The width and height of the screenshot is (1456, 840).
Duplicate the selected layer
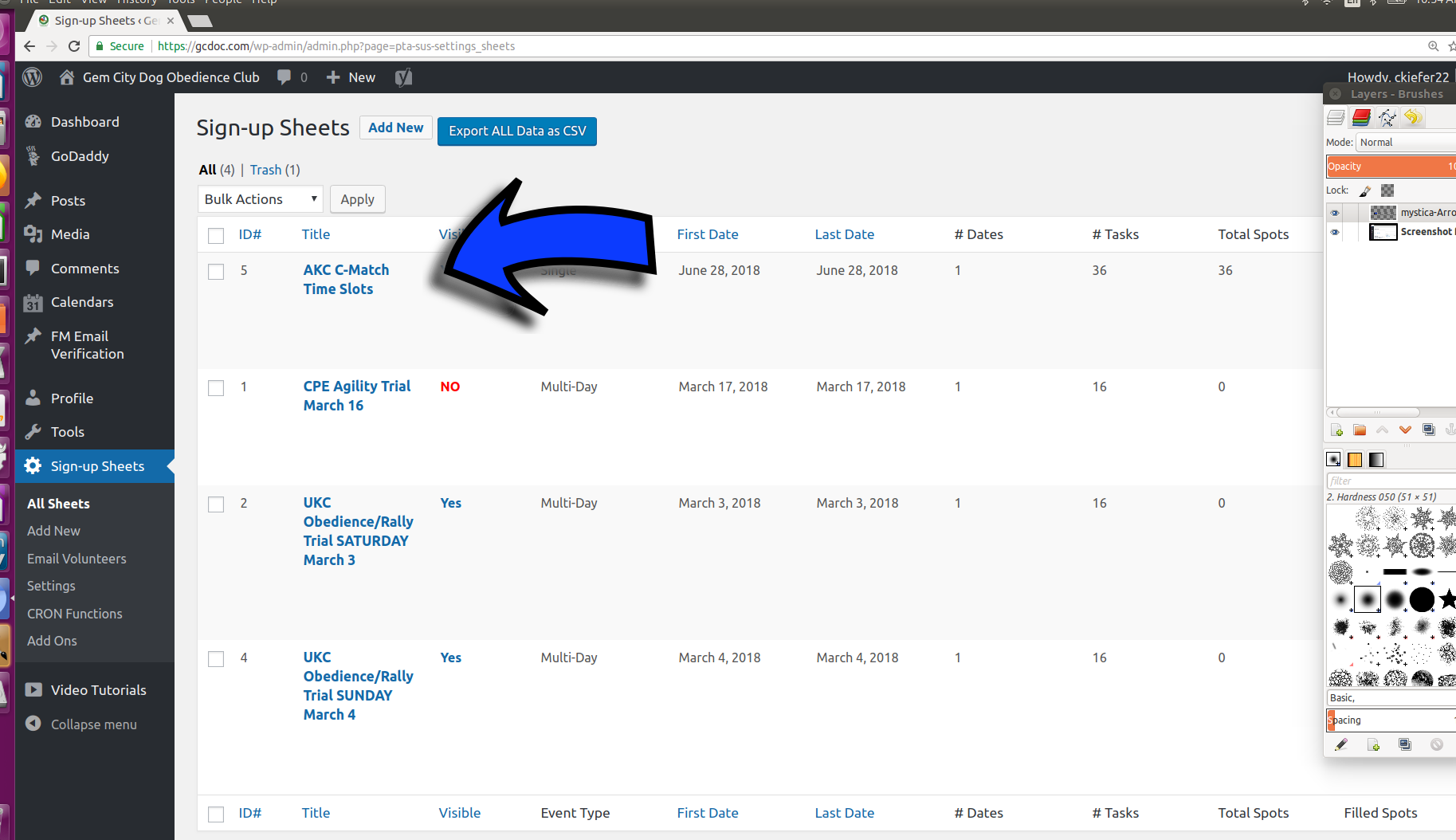pyautogui.click(x=1429, y=430)
